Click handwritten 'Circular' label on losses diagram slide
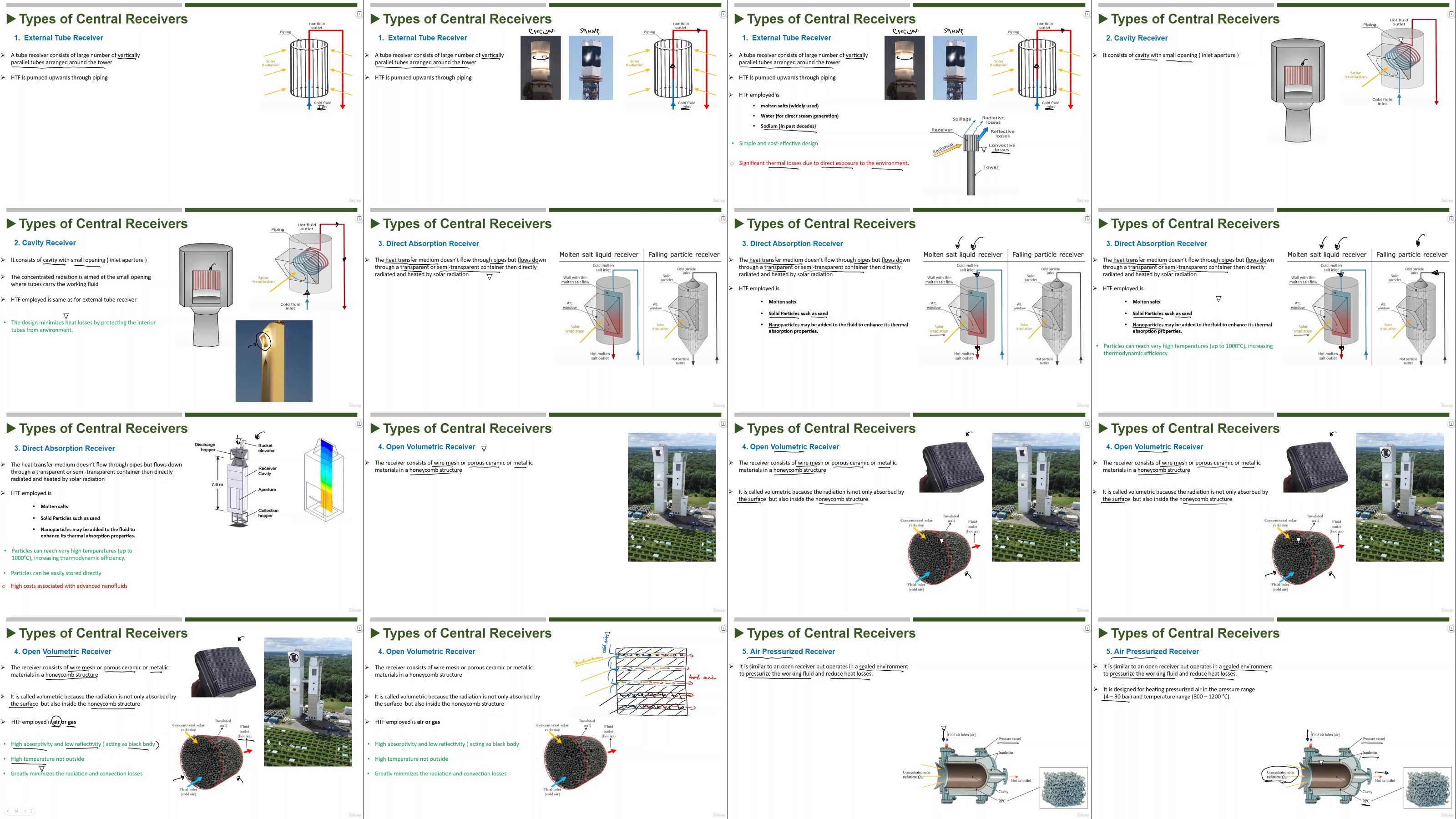Viewport: 1456px width, 819px height. pyautogui.click(x=905, y=31)
